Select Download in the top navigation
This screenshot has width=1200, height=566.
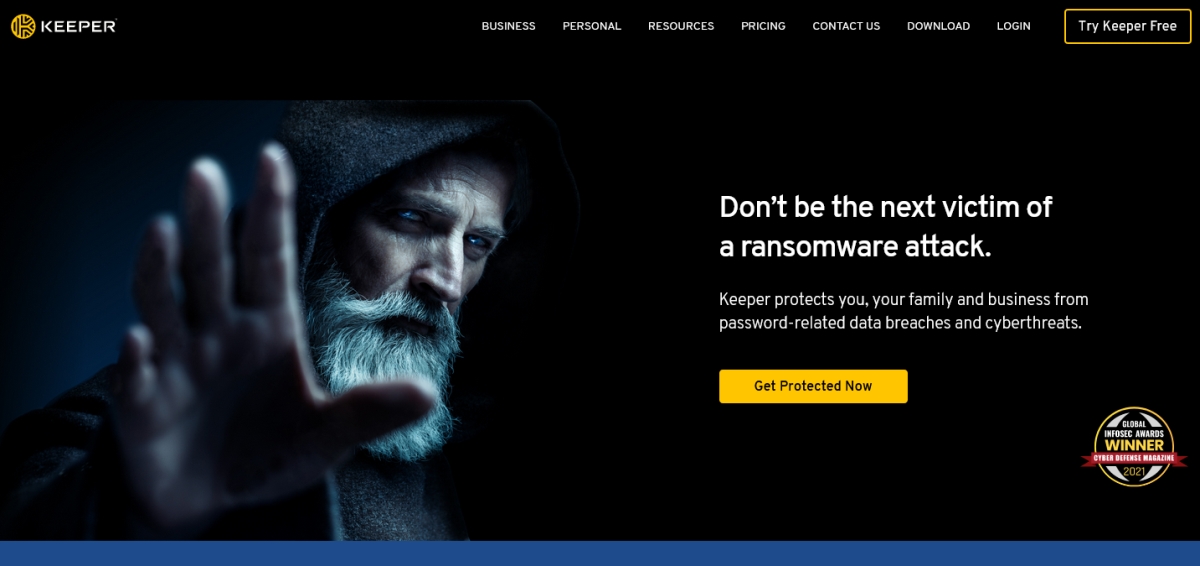tap(938, 26)
